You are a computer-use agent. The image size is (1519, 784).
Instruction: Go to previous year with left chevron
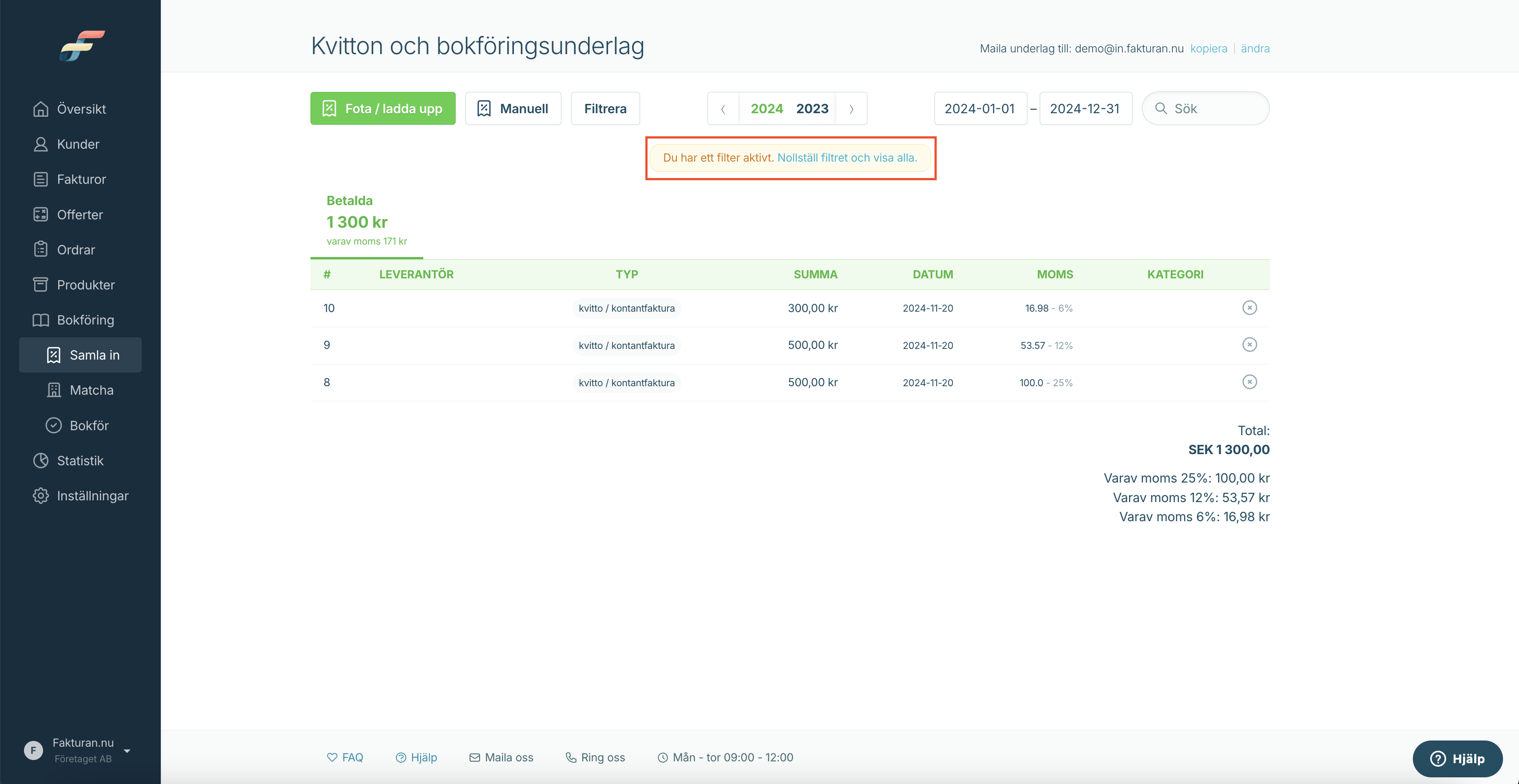click(723, 109)
